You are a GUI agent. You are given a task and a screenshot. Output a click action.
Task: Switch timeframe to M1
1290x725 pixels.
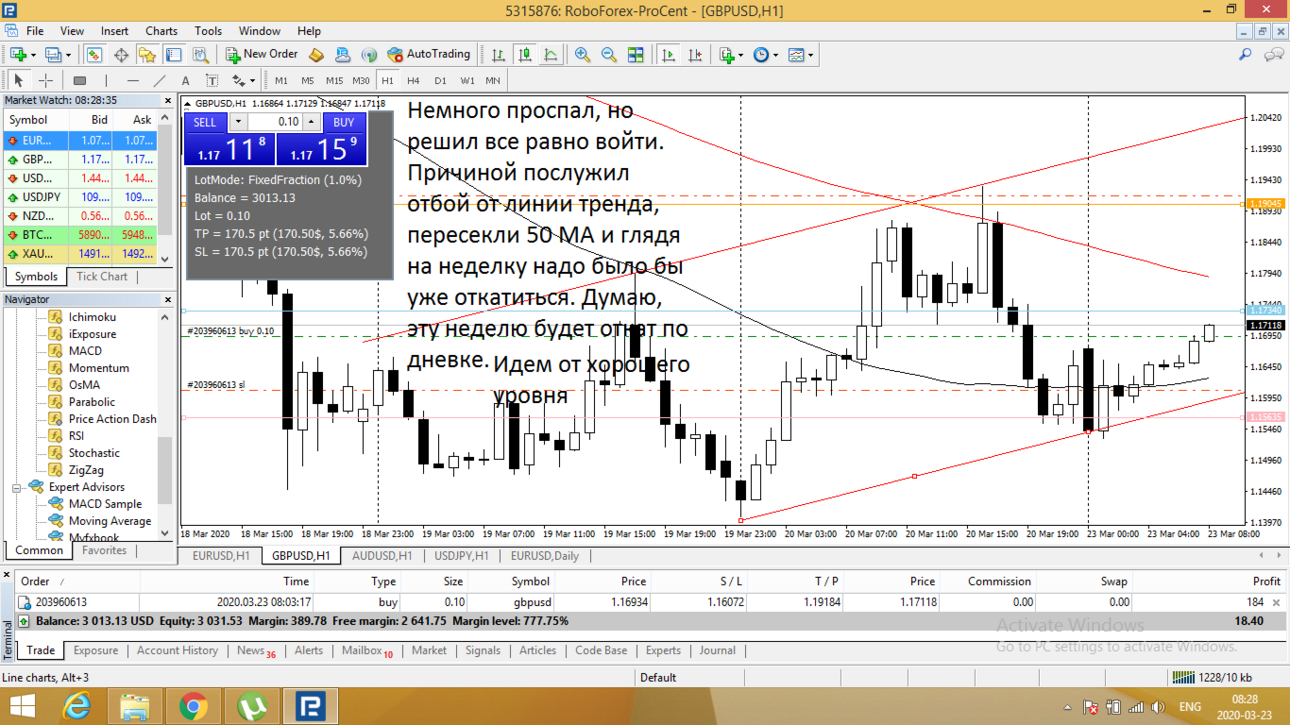[x=281, y=80]
